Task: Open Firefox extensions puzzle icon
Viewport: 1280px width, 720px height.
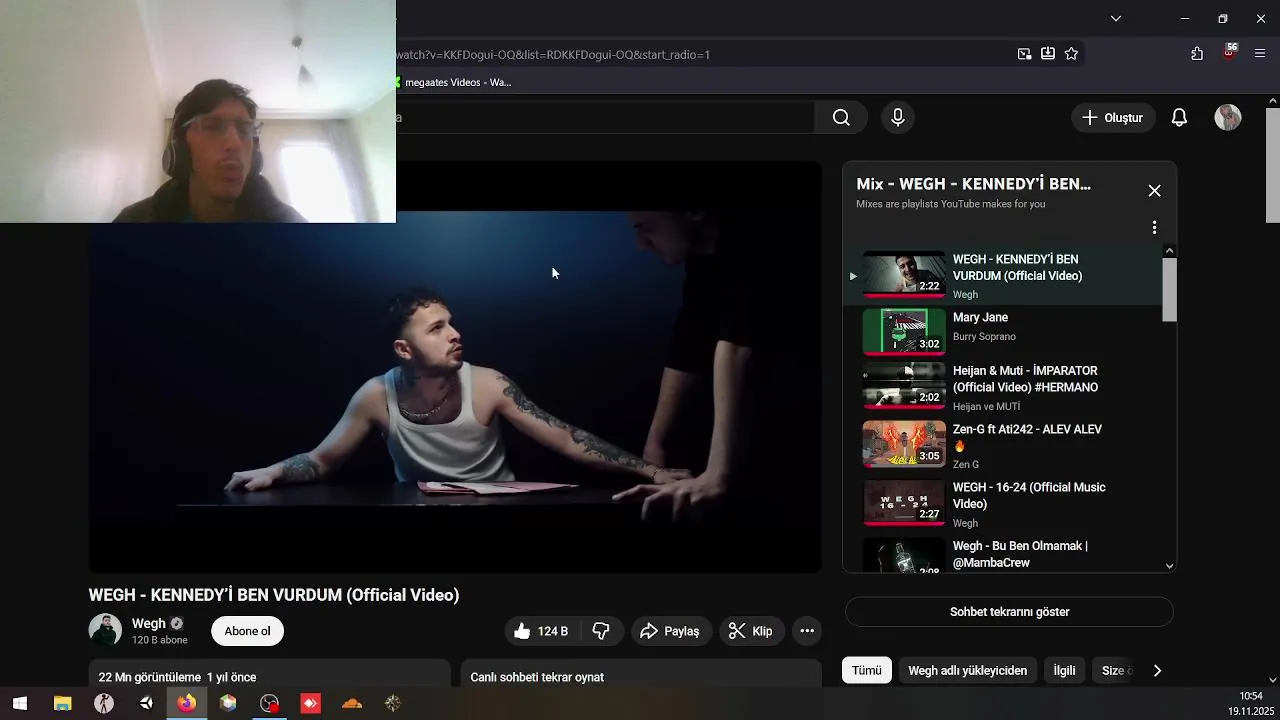Action: pos(1197,54)
